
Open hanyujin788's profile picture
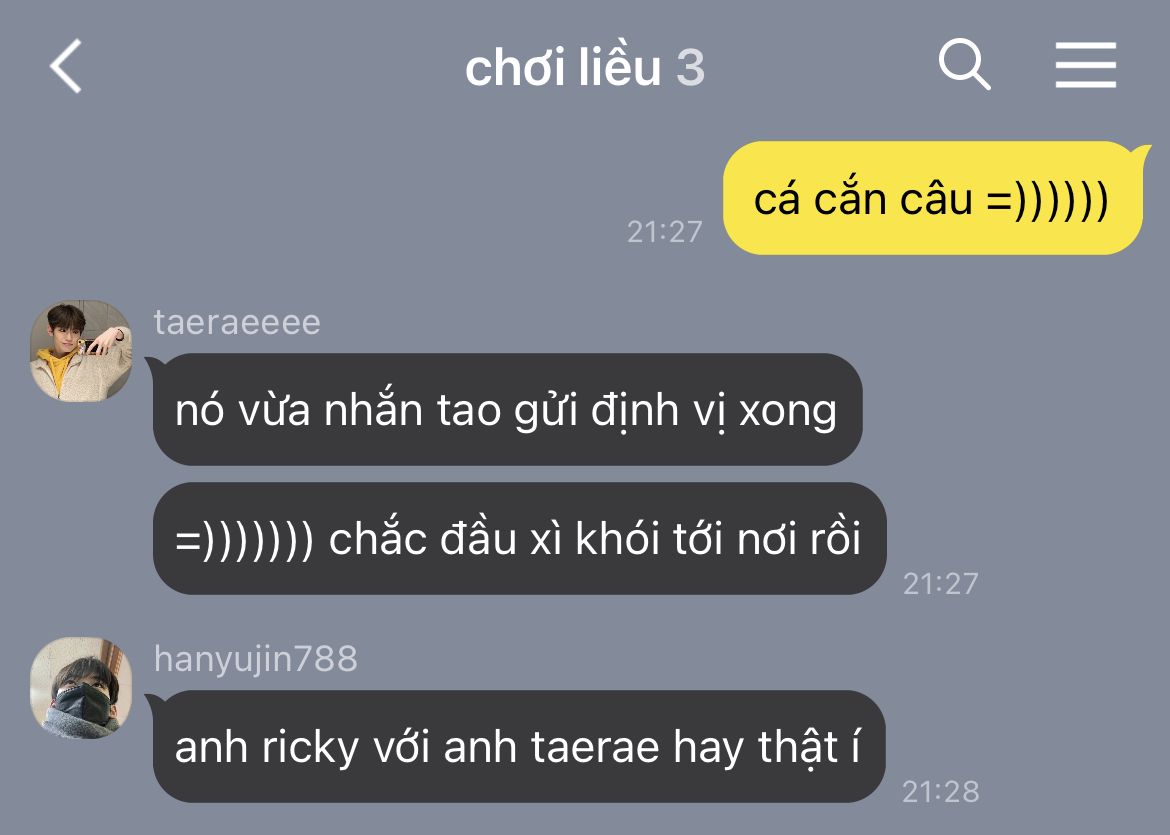click(81, 688)
